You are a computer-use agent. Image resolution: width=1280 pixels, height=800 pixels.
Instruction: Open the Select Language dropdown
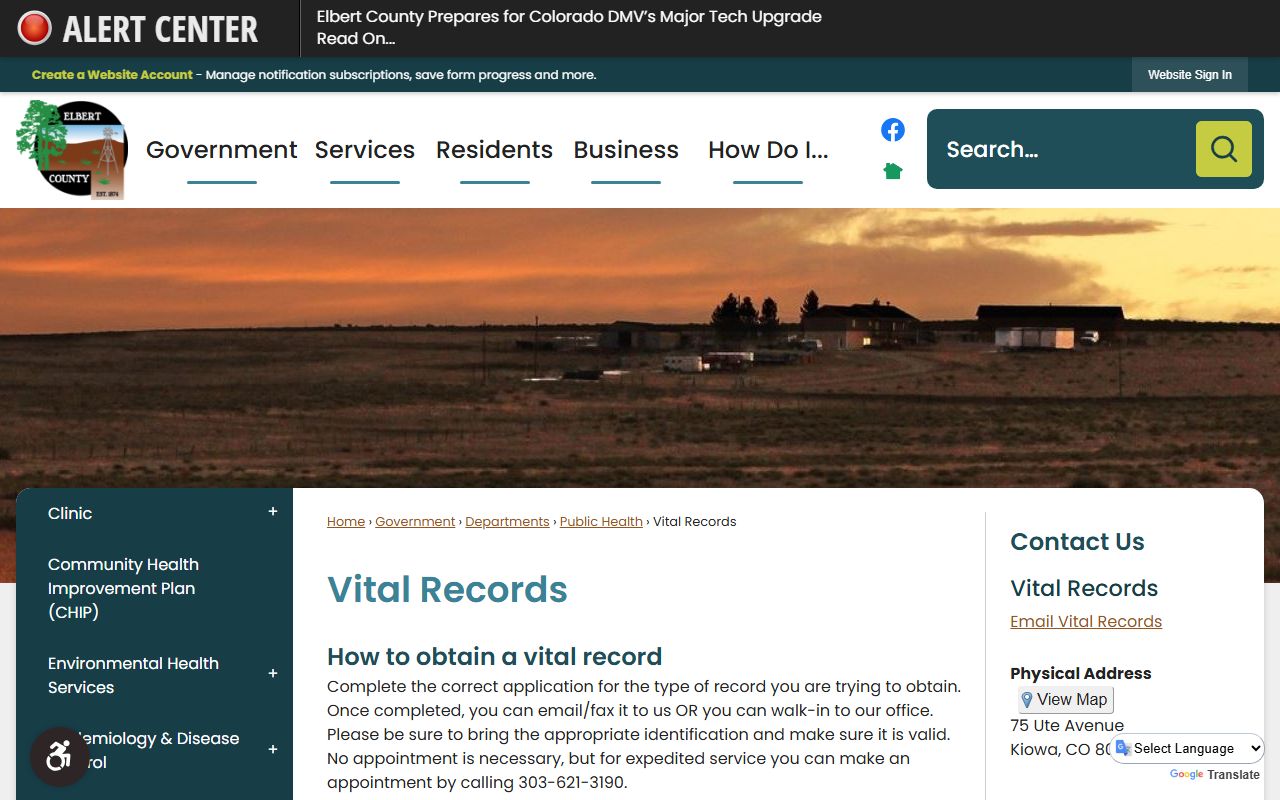tap(1188, 748)
